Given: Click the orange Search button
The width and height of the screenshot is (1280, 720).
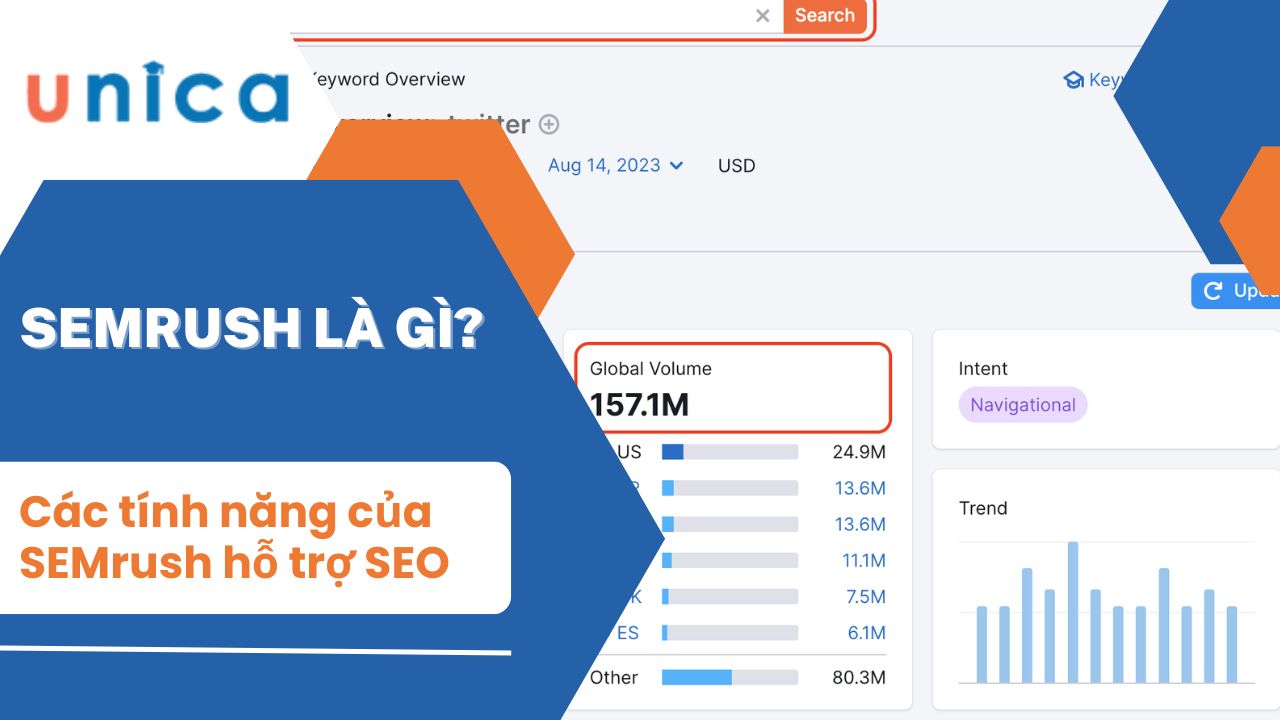Looking at the screenshot, I should click(825, 16).
